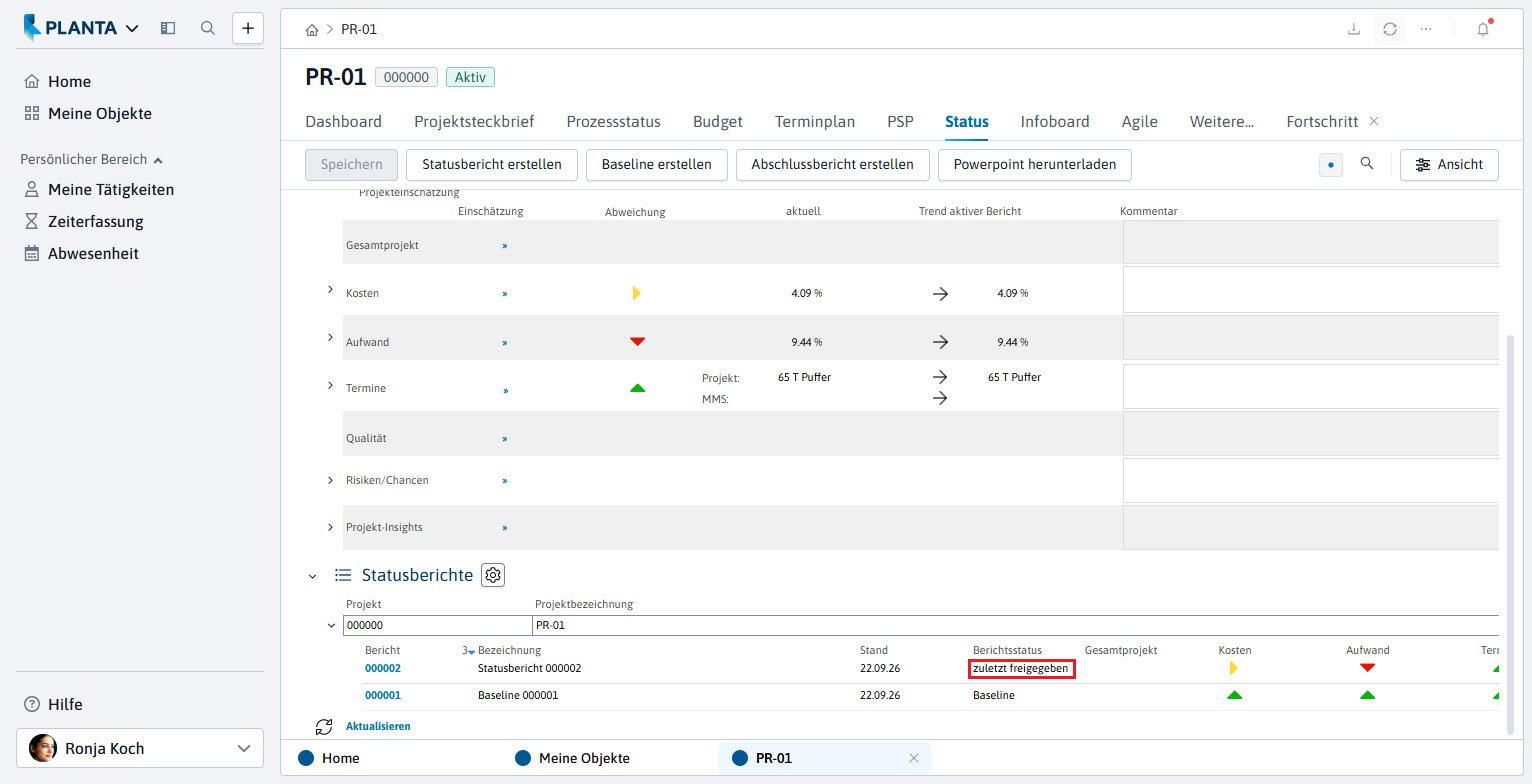Screen dimensions: 1532x784
Task: Open the notifications bell
Action: [x=1483, y=29]
